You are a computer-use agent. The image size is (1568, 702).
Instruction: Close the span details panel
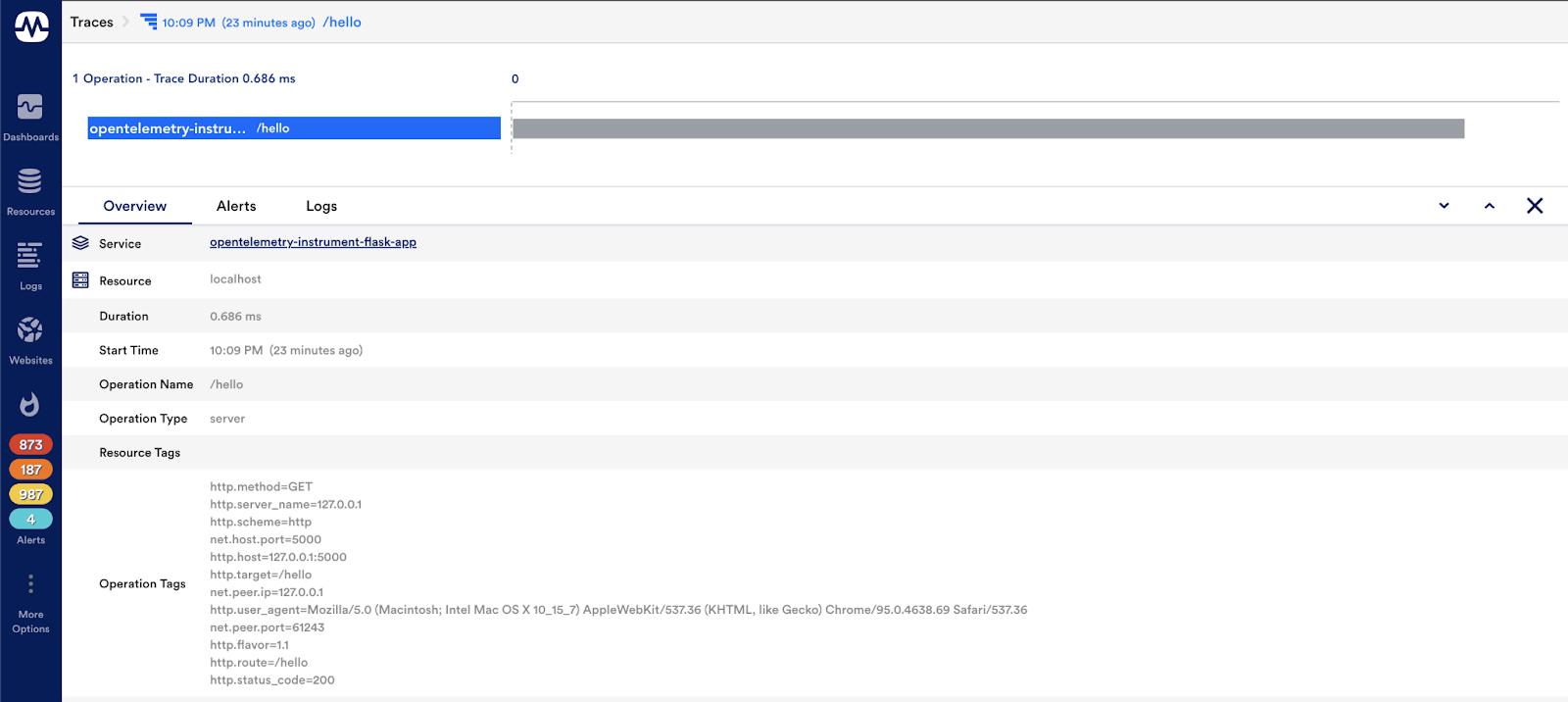click(1535, 206)
